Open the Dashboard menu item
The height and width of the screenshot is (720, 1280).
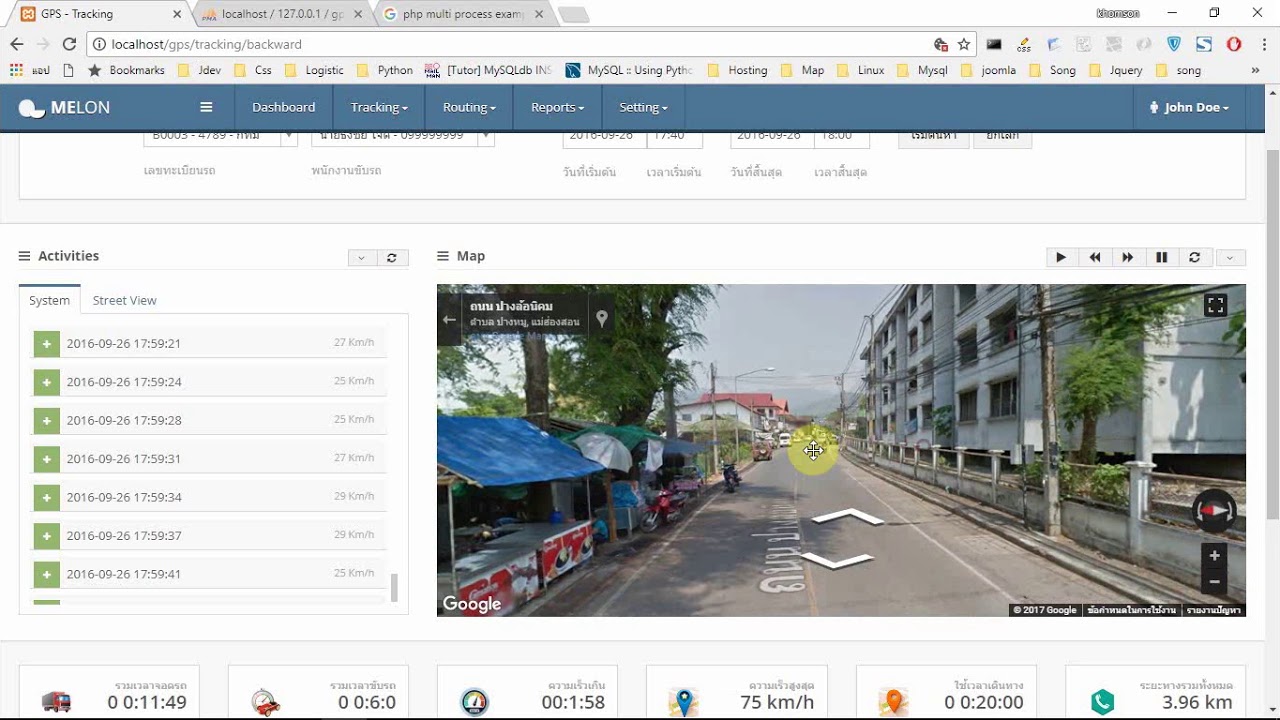click(x=284, y=107)
